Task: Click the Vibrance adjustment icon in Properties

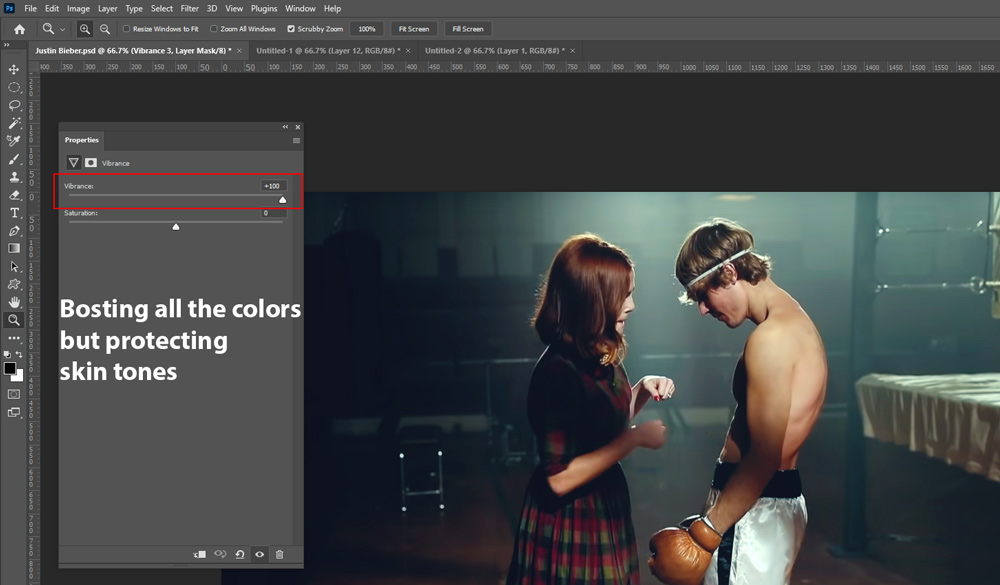Action: pos(73,163)
